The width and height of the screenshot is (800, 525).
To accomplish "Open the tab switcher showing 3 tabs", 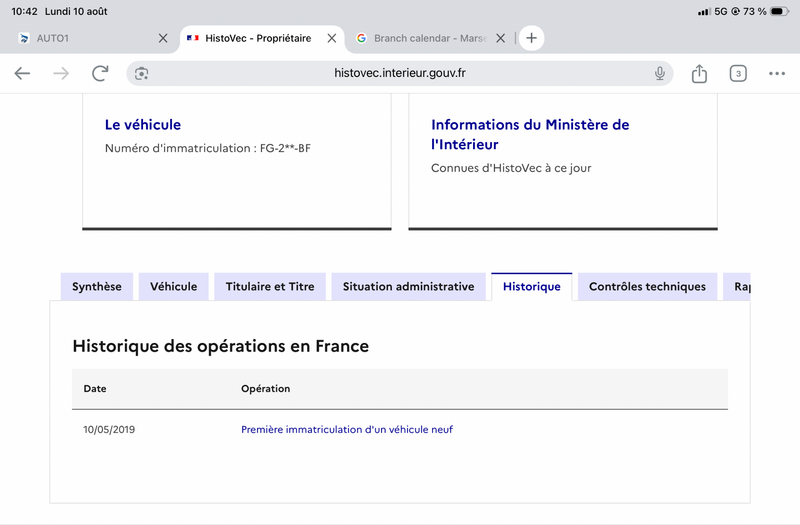I will coord(738,73).
